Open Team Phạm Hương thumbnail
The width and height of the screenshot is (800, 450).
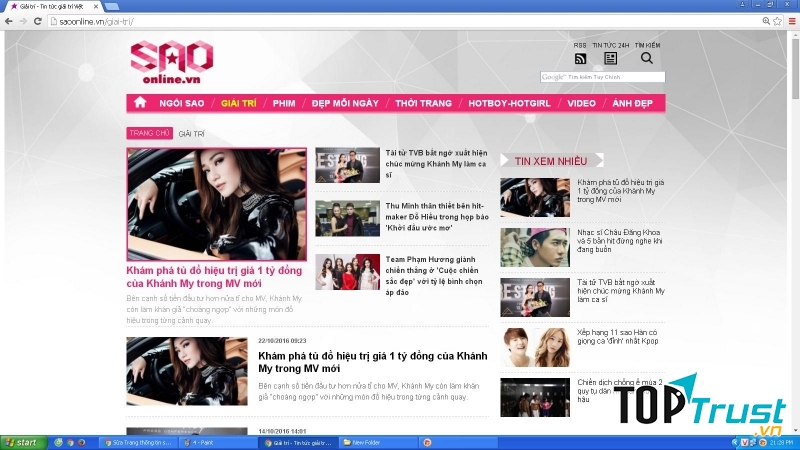click(x=347, y=272)
